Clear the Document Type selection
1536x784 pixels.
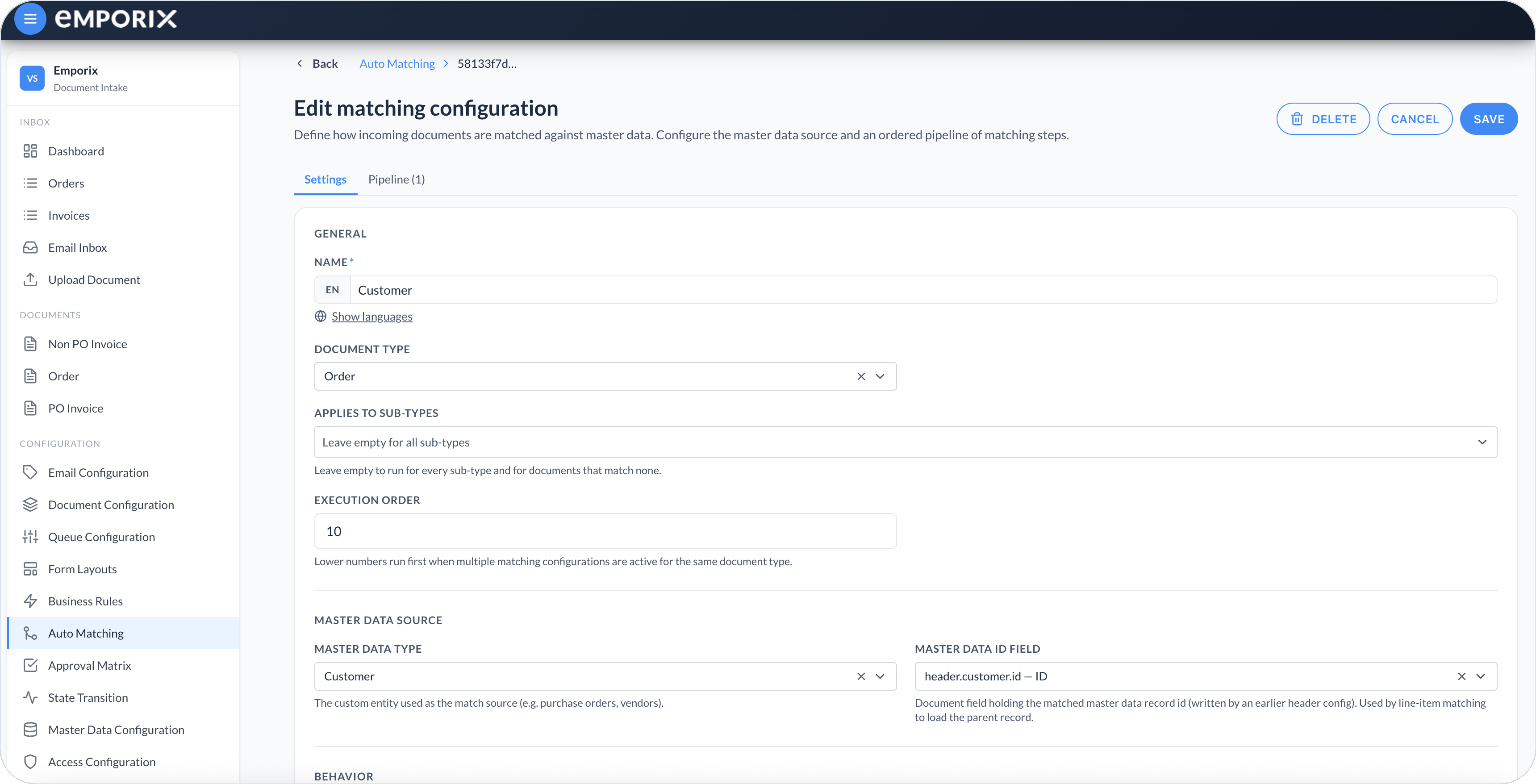pyautogui.click(x=861, y=377)
